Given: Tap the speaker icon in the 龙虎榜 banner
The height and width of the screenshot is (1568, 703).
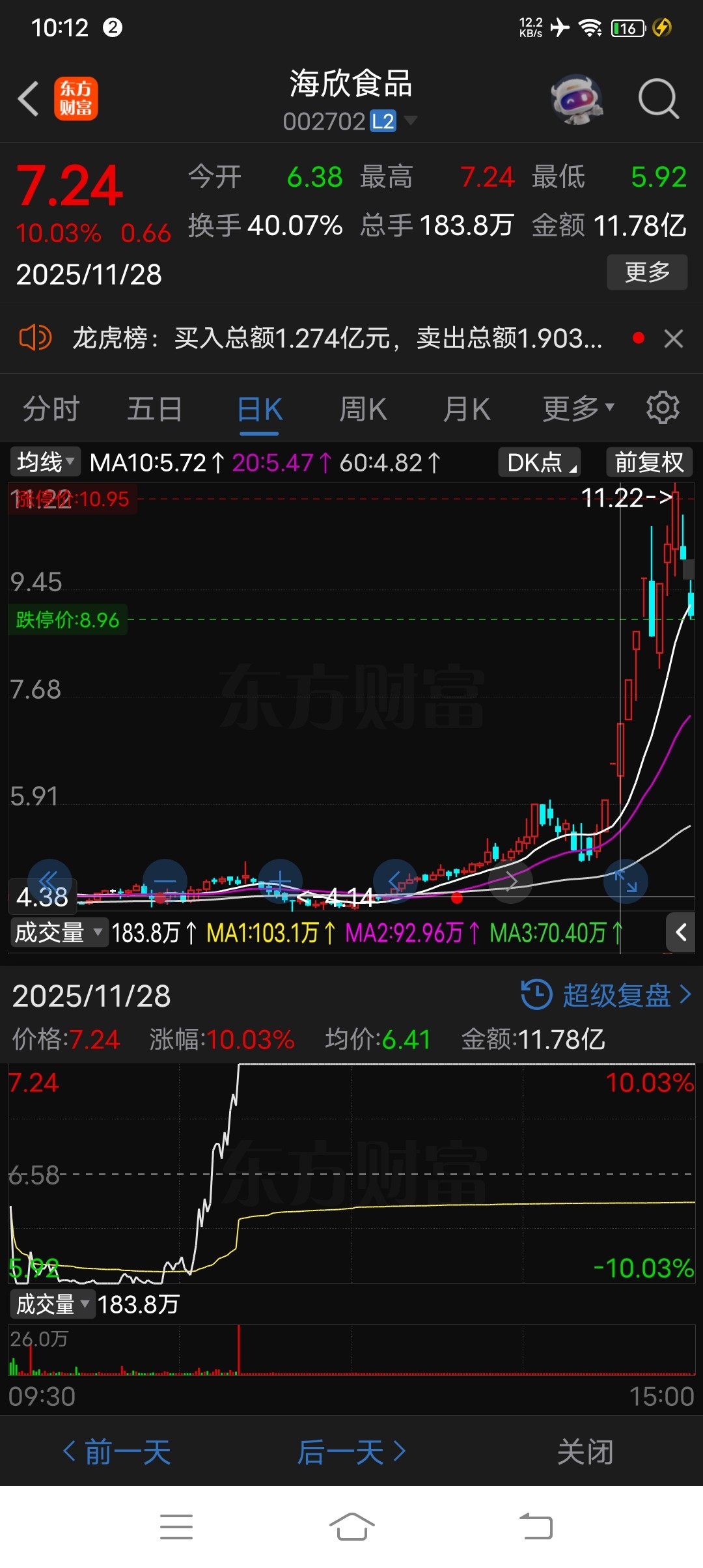Looking at the screenshot, I should click(x=35, y=338).
